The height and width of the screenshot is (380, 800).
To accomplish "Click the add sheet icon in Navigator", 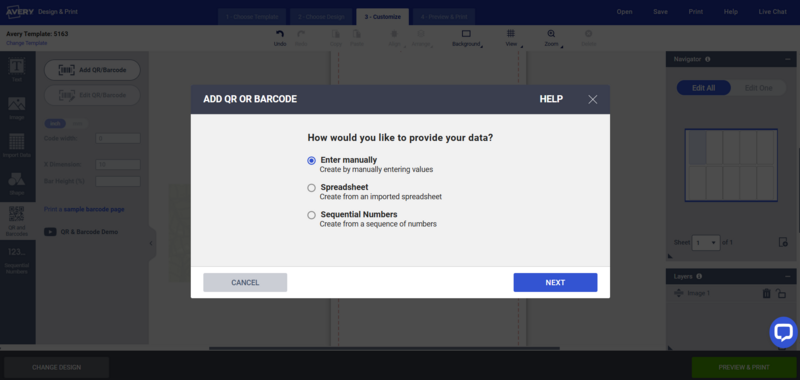I will [783, 242].
